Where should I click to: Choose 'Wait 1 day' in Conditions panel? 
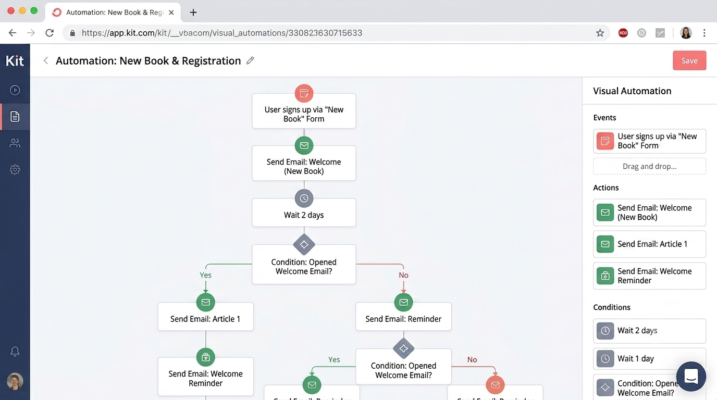point(649,358)
